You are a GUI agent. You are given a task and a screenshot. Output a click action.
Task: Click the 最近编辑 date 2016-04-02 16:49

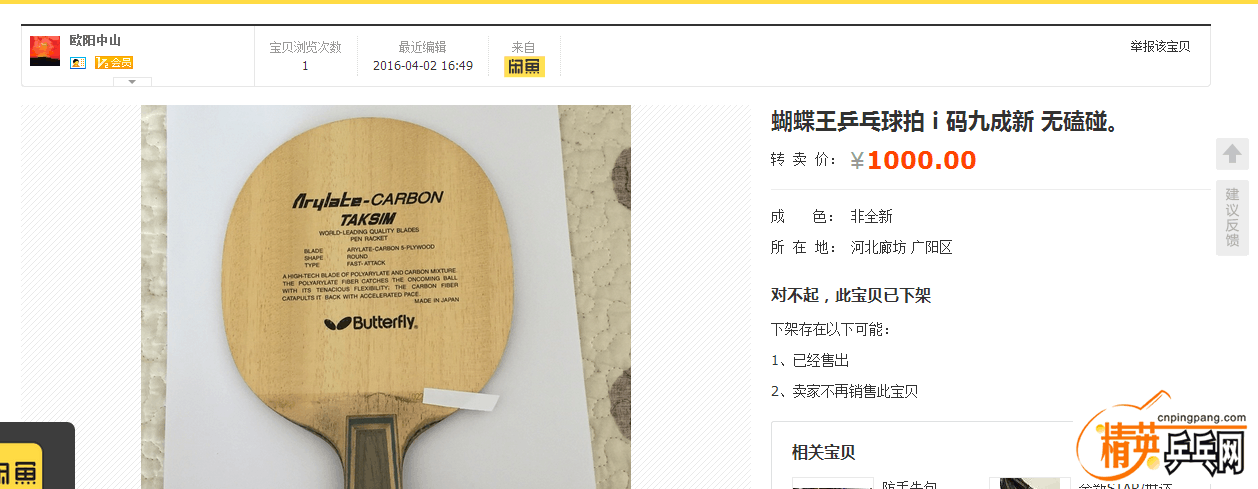[x=423, y=66]
